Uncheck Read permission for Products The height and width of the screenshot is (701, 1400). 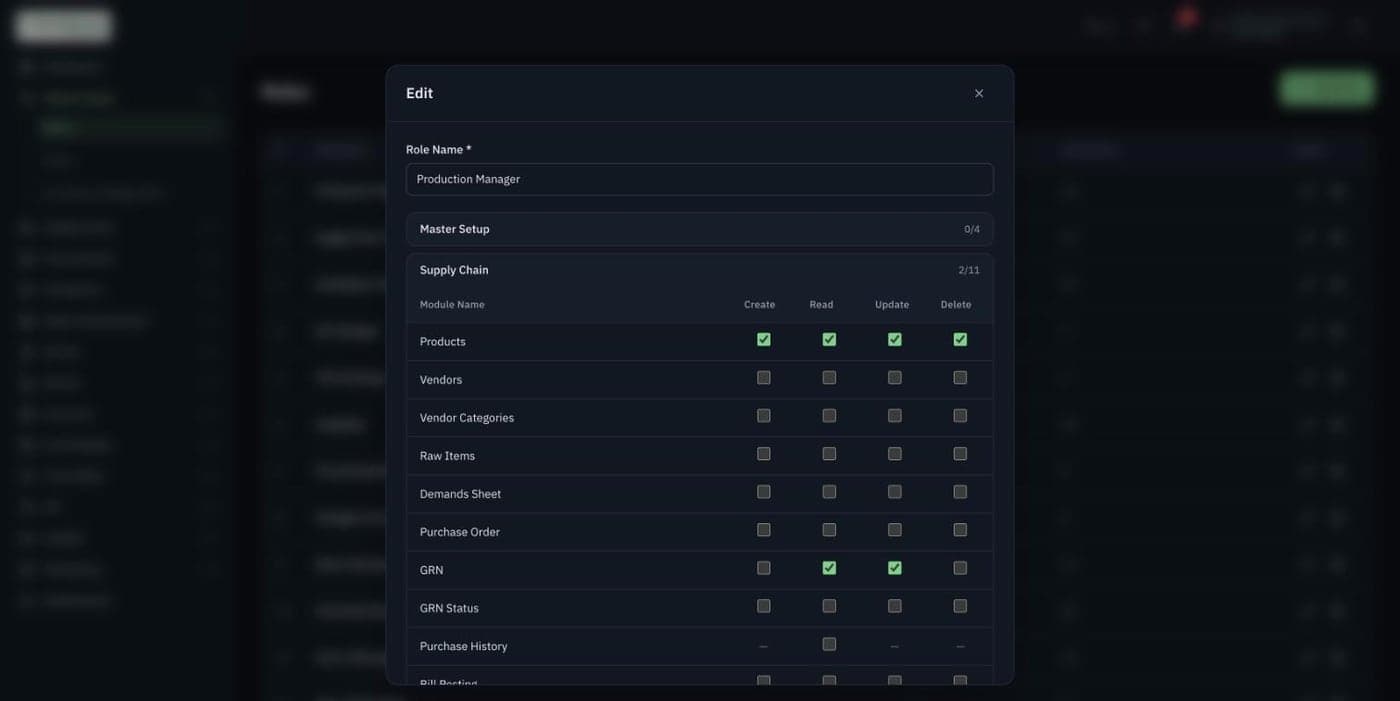(x=829, y=340)
